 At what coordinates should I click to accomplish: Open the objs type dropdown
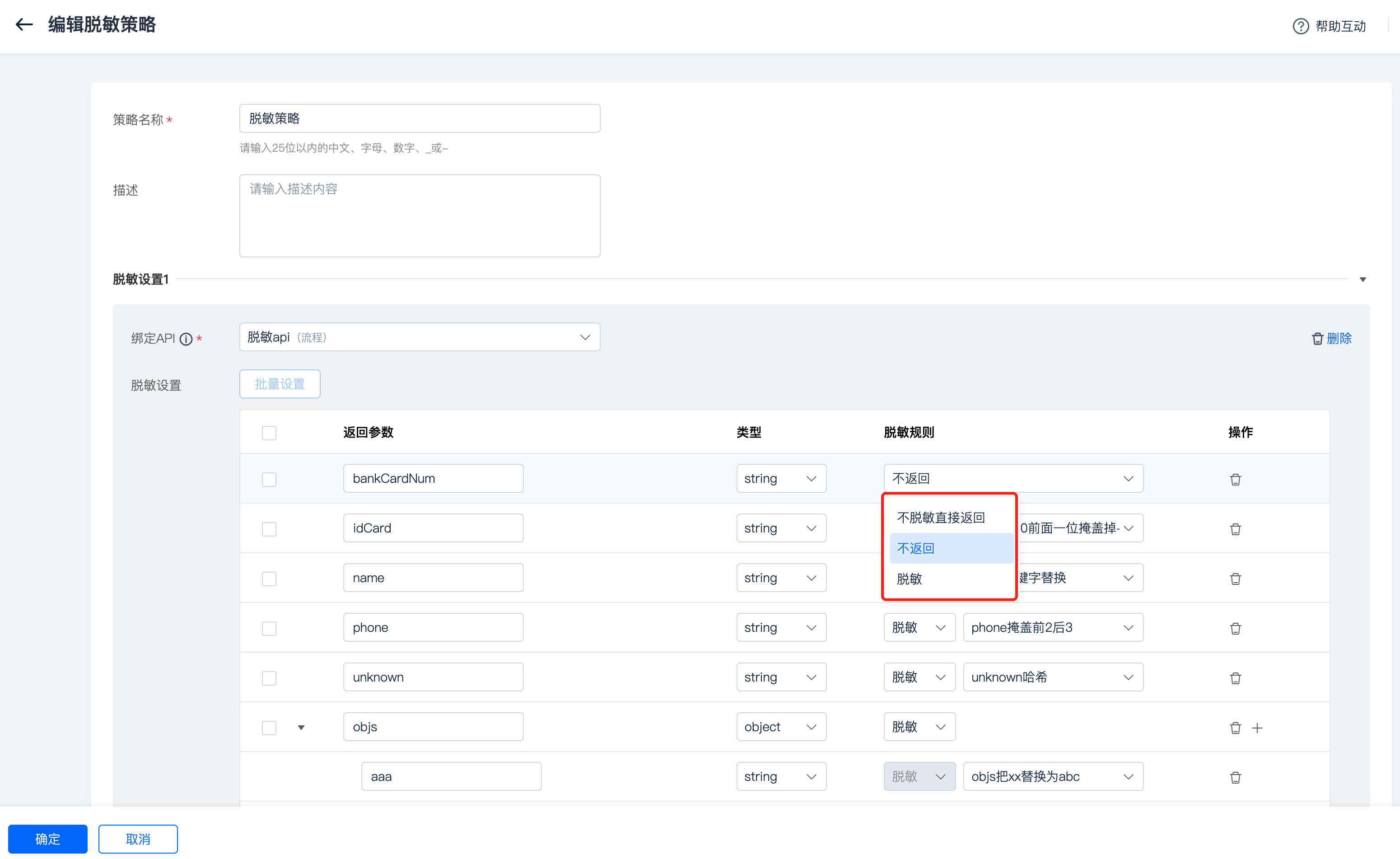(781, 727)
